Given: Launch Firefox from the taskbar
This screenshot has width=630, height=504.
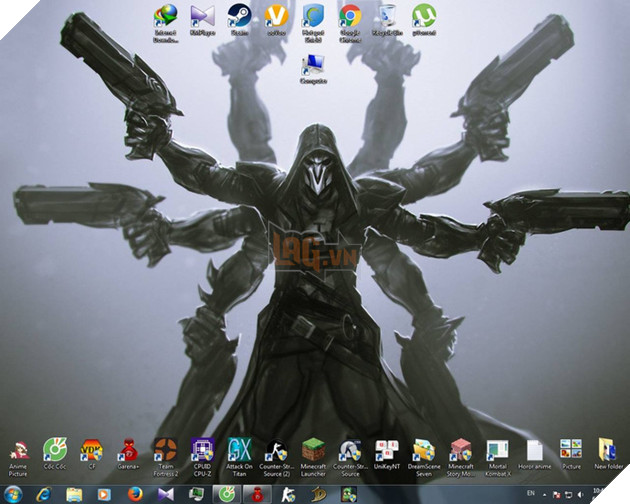Looking at the screenshot, I should pos(135,494).
